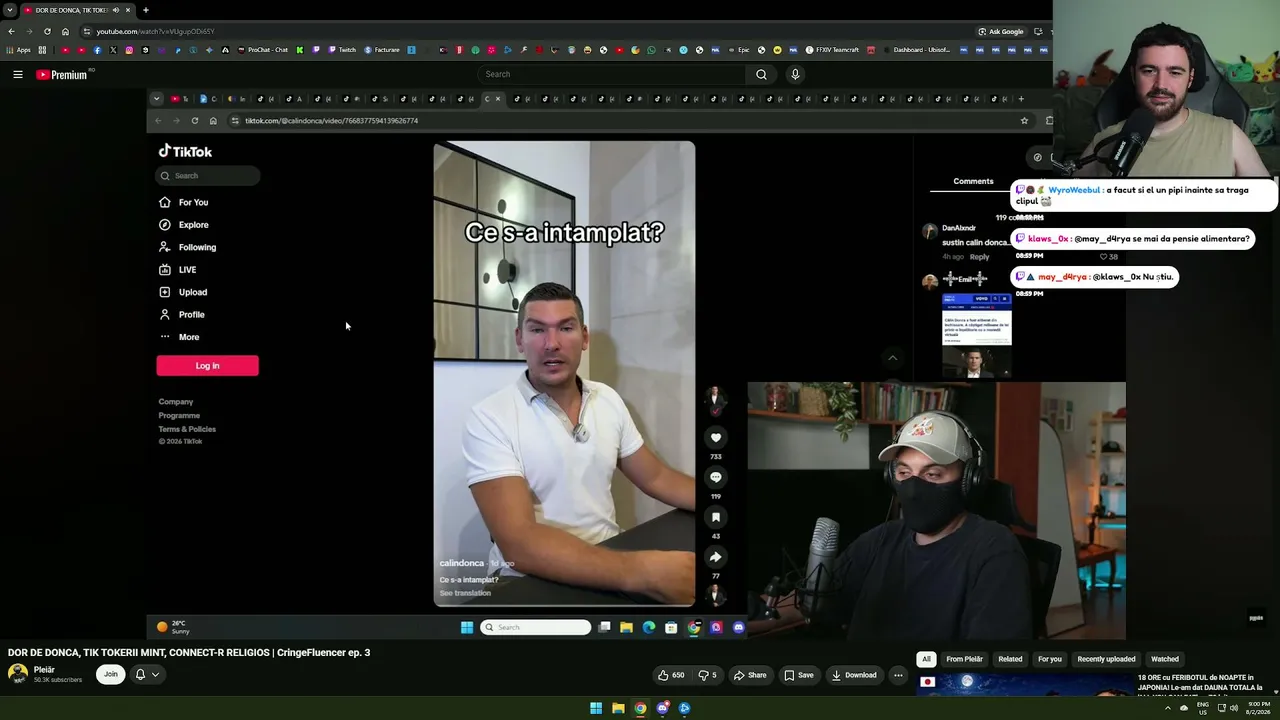
Task: Select the All filter chip
Action: [x=926, y=659]
